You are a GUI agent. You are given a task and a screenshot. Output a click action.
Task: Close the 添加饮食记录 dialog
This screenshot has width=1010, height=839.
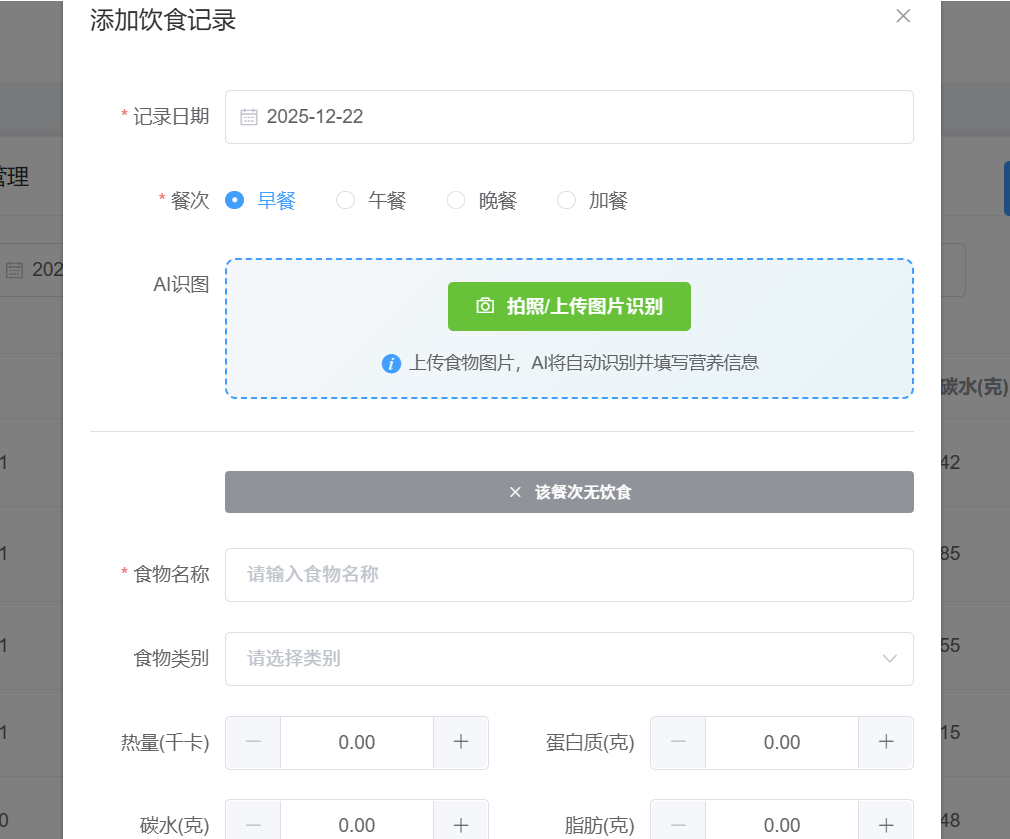tap(903, 16)
